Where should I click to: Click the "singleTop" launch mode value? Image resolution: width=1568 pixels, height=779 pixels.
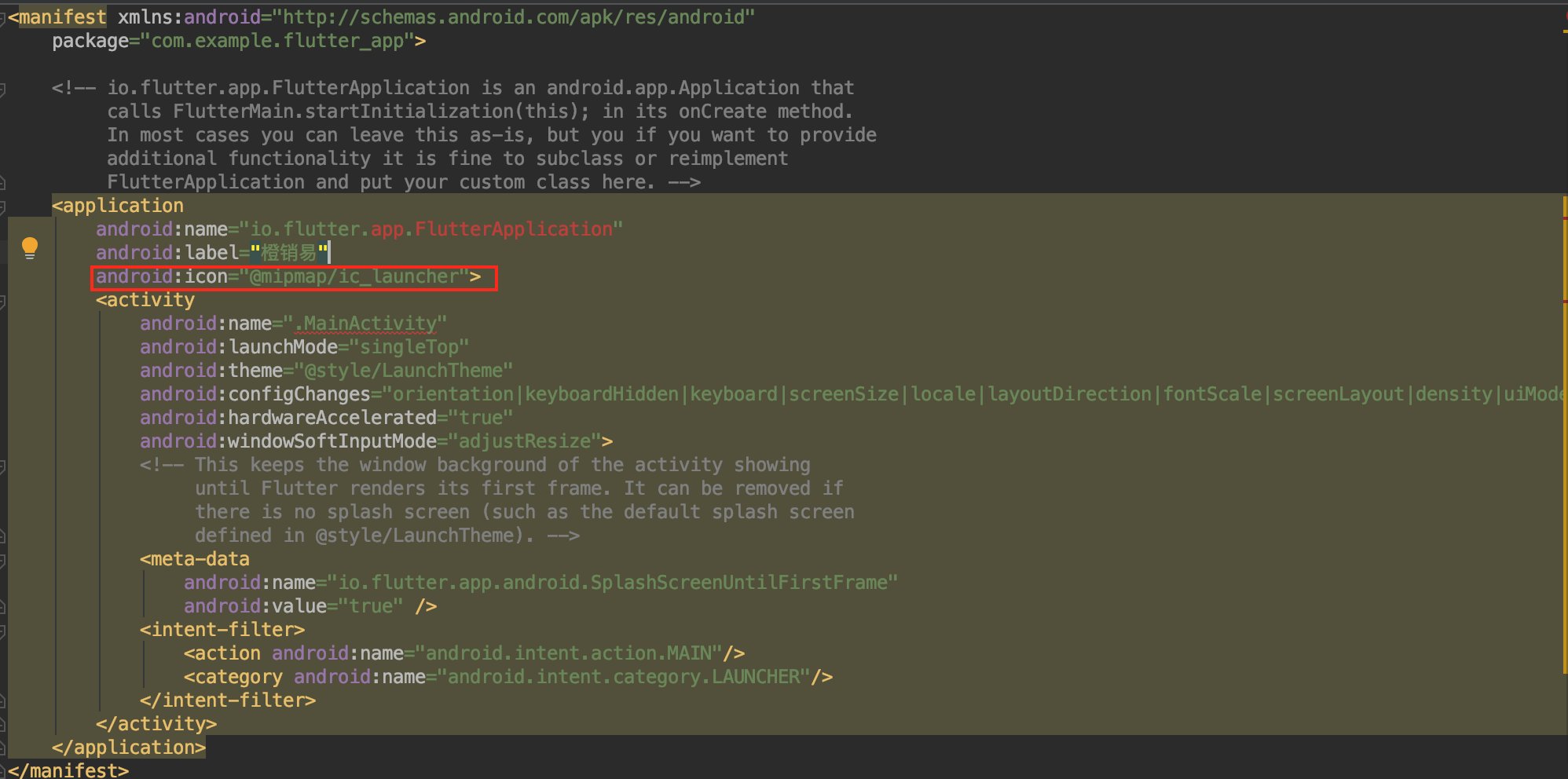pos(409,347)
